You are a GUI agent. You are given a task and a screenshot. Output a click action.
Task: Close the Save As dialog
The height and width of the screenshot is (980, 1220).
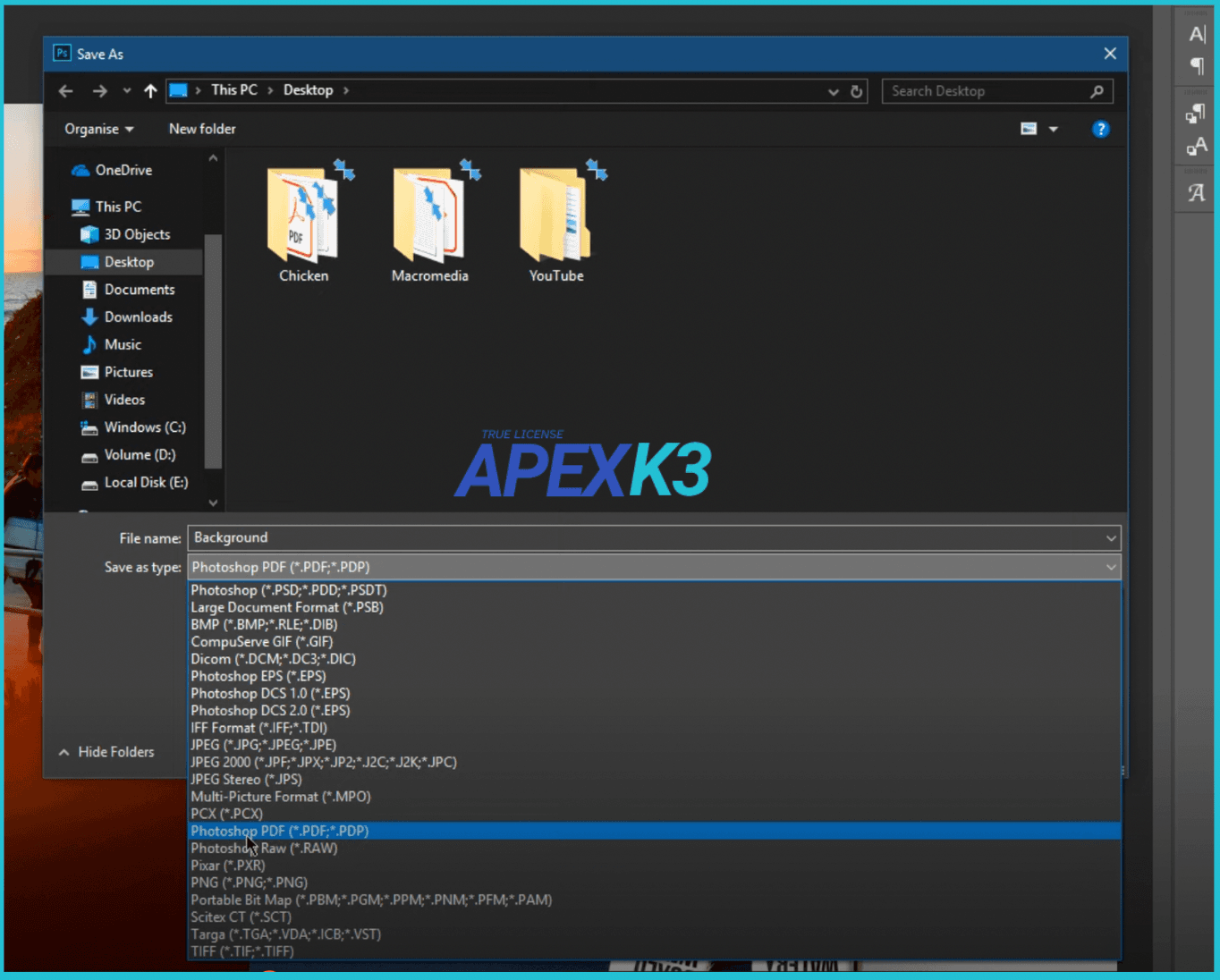click(x=1110, y=54)
